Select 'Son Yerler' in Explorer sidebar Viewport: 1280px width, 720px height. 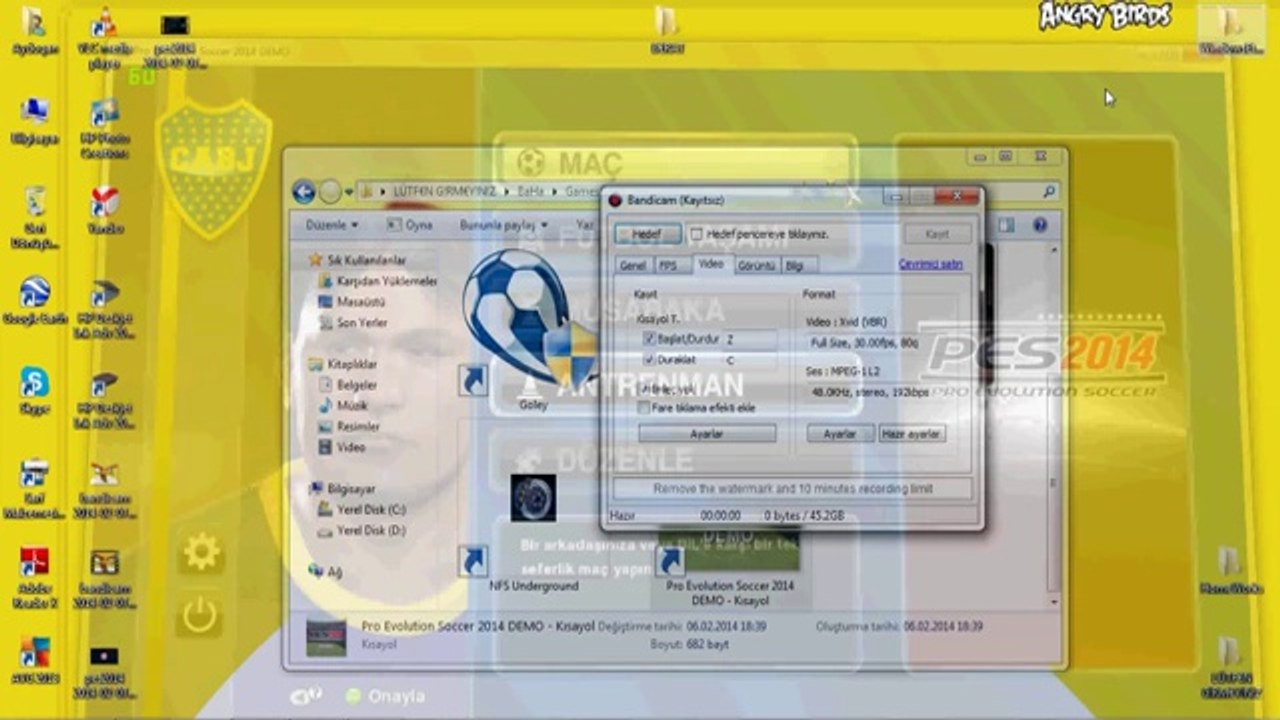351,323
